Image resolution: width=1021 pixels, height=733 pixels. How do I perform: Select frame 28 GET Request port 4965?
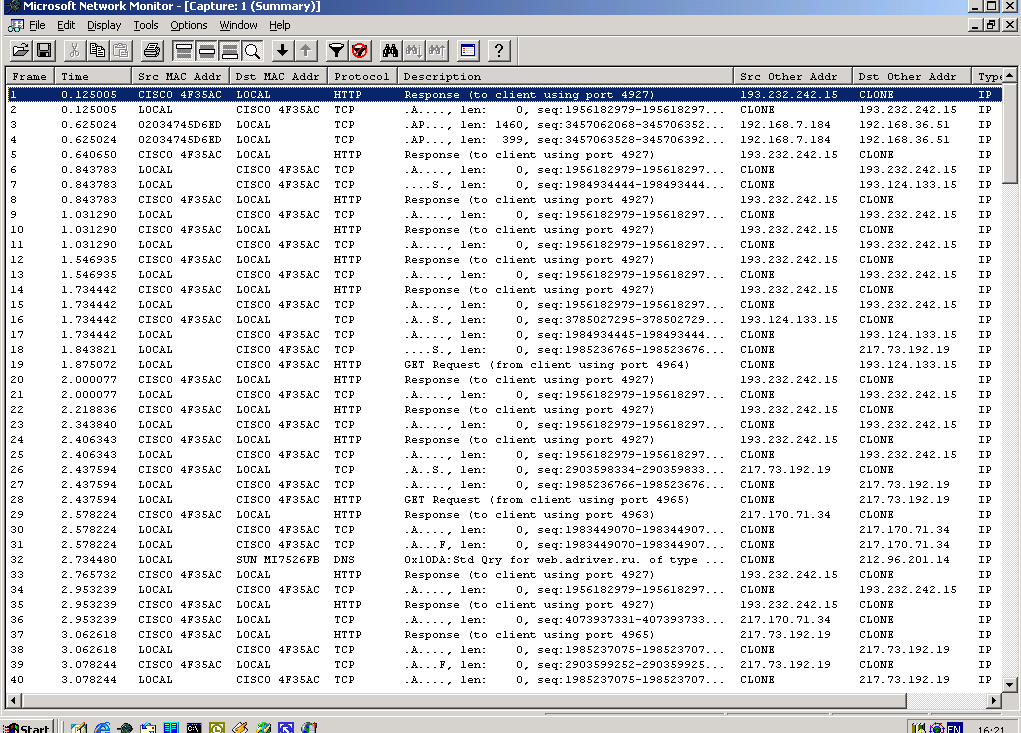[504, 499]
